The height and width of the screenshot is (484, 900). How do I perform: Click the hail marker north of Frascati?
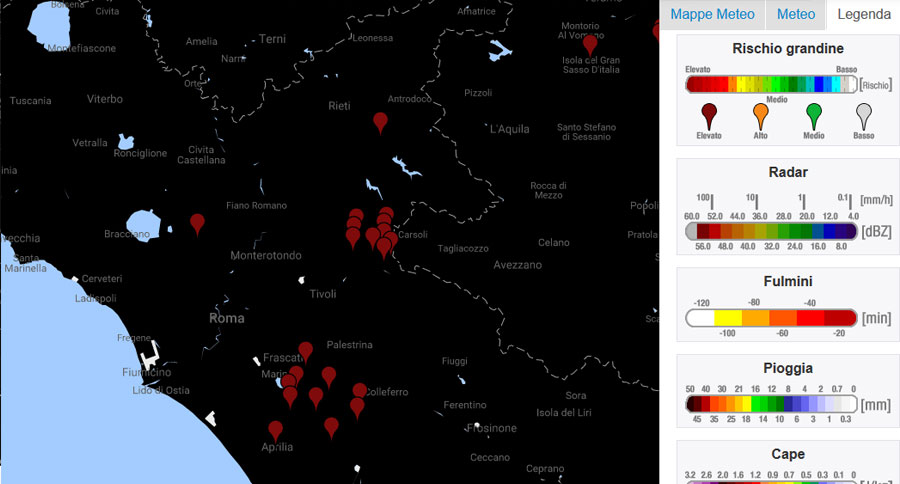(x=306, y=350)
